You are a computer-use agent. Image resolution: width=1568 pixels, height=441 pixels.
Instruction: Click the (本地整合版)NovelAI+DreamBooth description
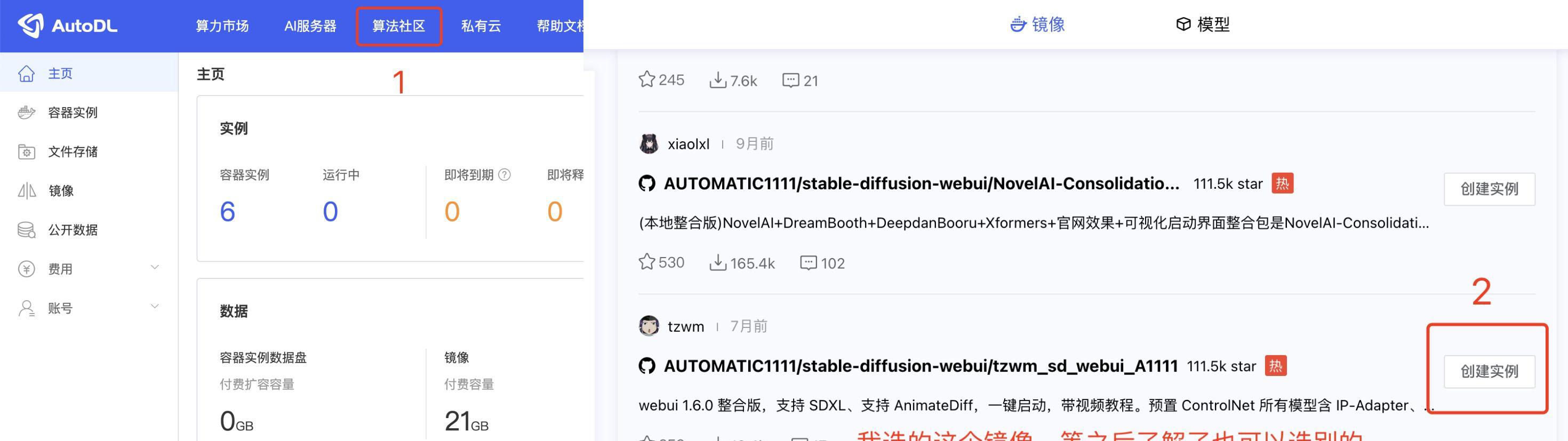pos(1034,222)
